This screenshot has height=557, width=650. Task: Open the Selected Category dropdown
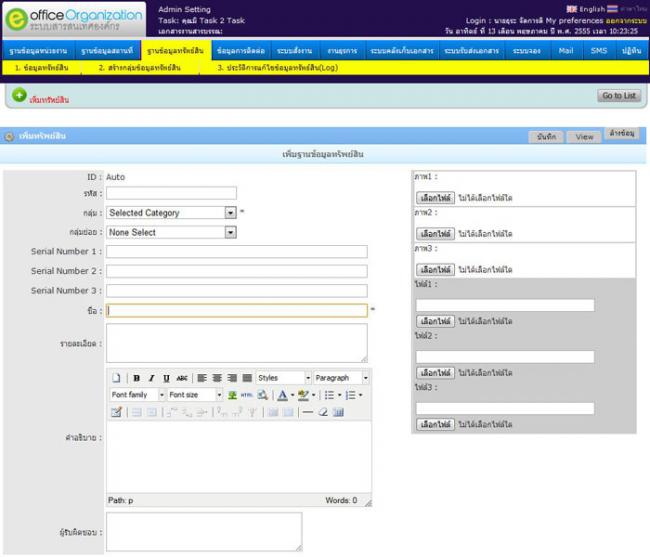(171, 213)
